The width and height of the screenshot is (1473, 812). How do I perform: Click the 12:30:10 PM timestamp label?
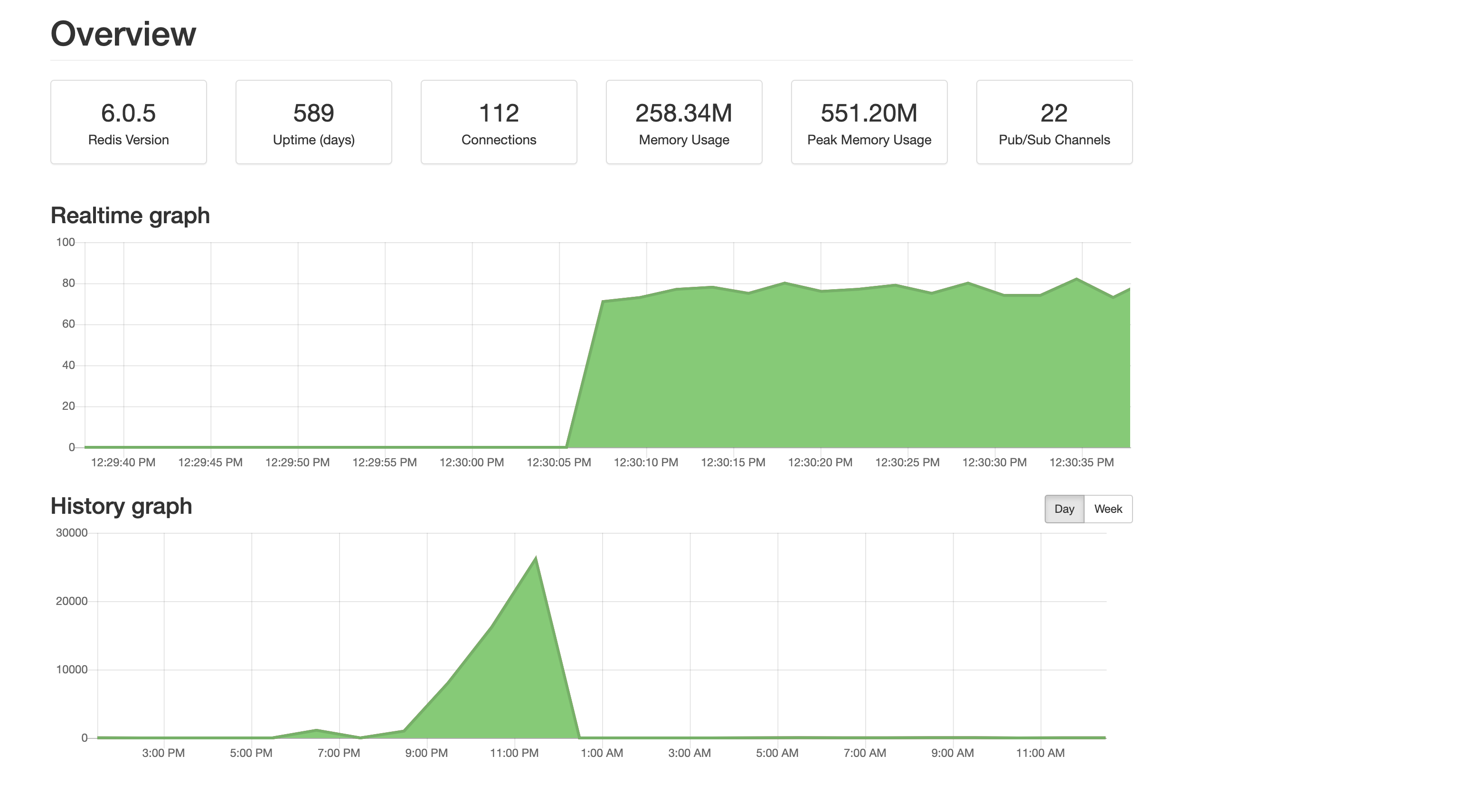(x=645, y=462)
